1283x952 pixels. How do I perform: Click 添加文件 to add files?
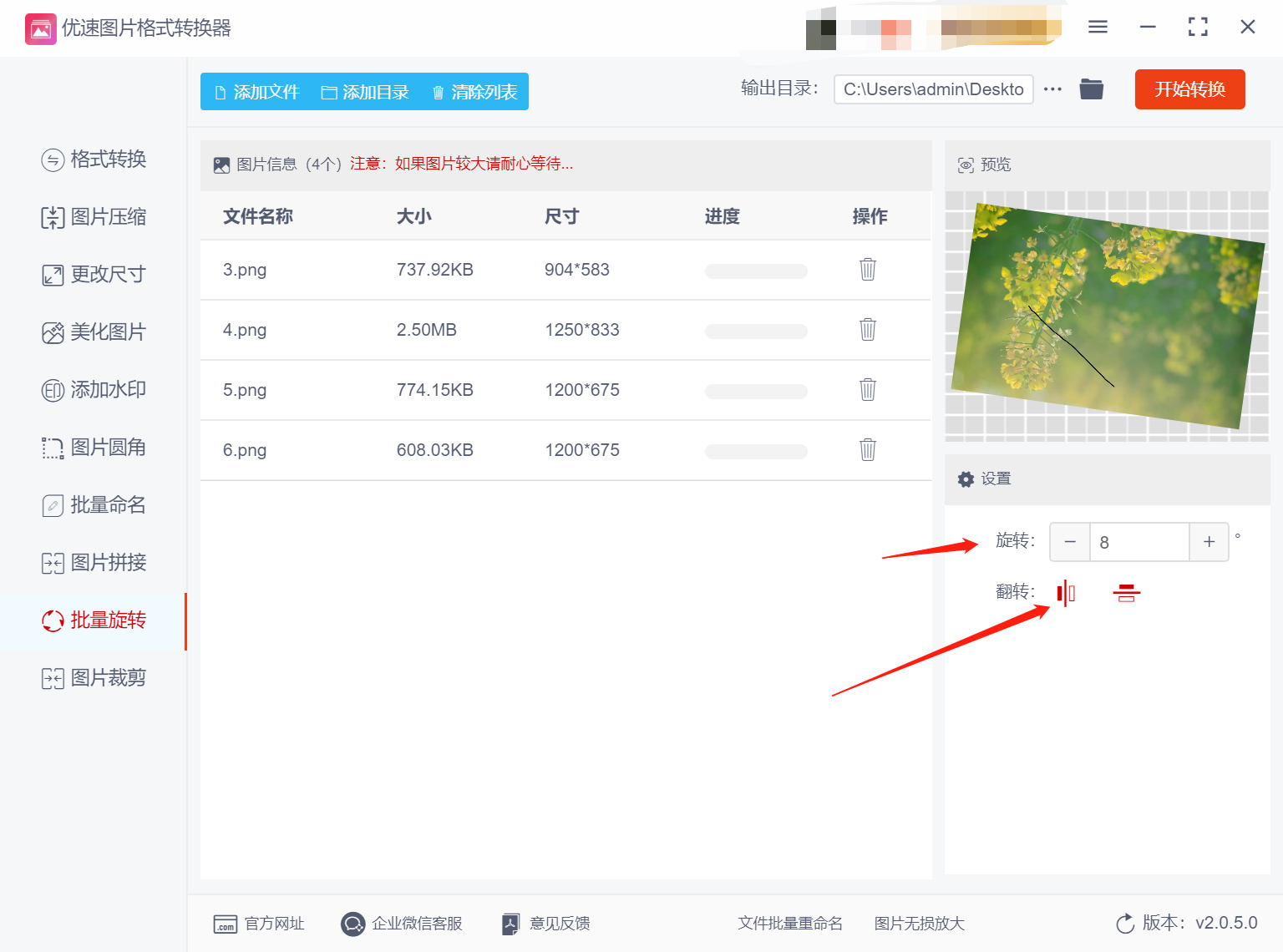pyautogui.click(x=256, y=92)
